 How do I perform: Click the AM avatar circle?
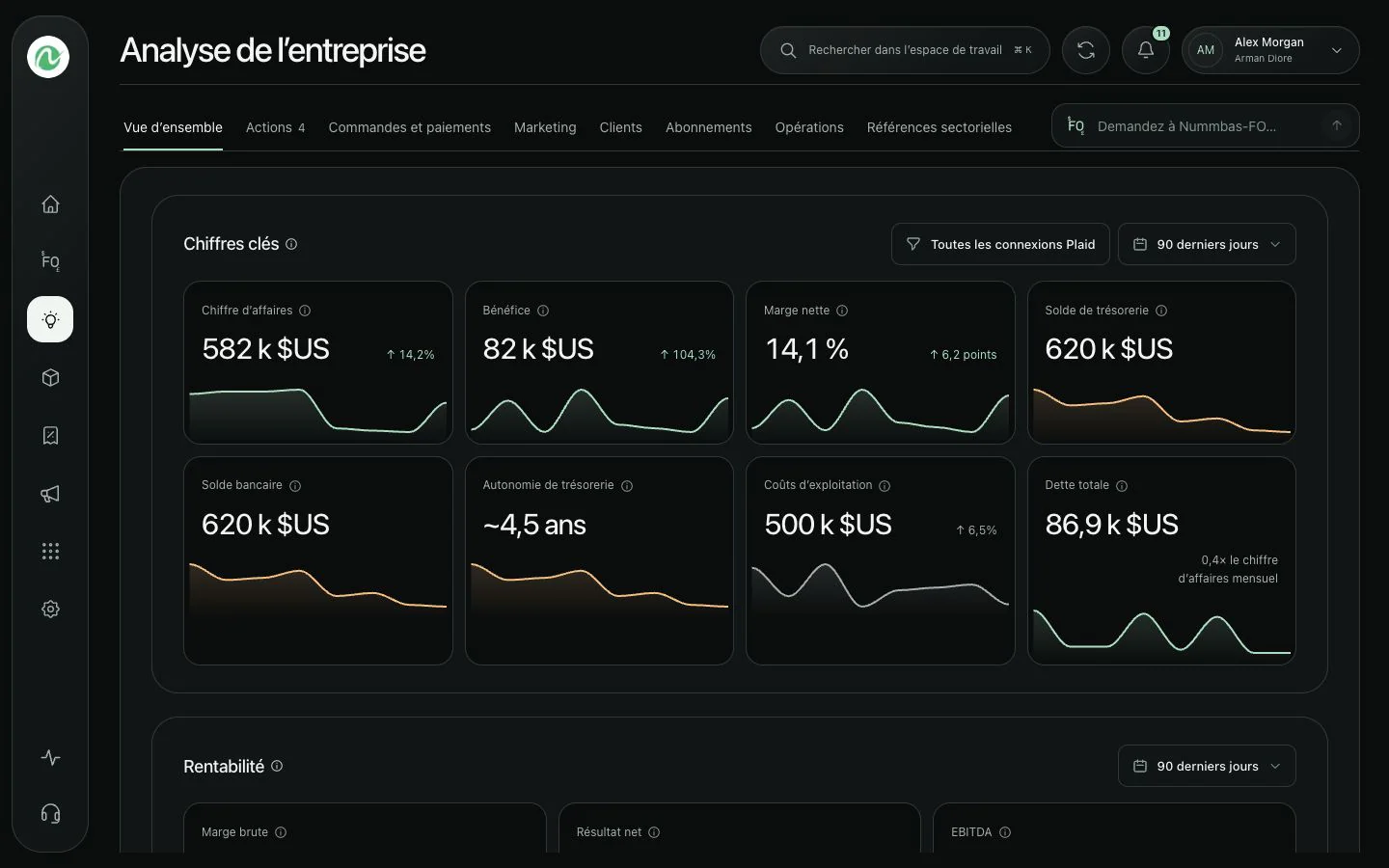tap(1206, 50)
